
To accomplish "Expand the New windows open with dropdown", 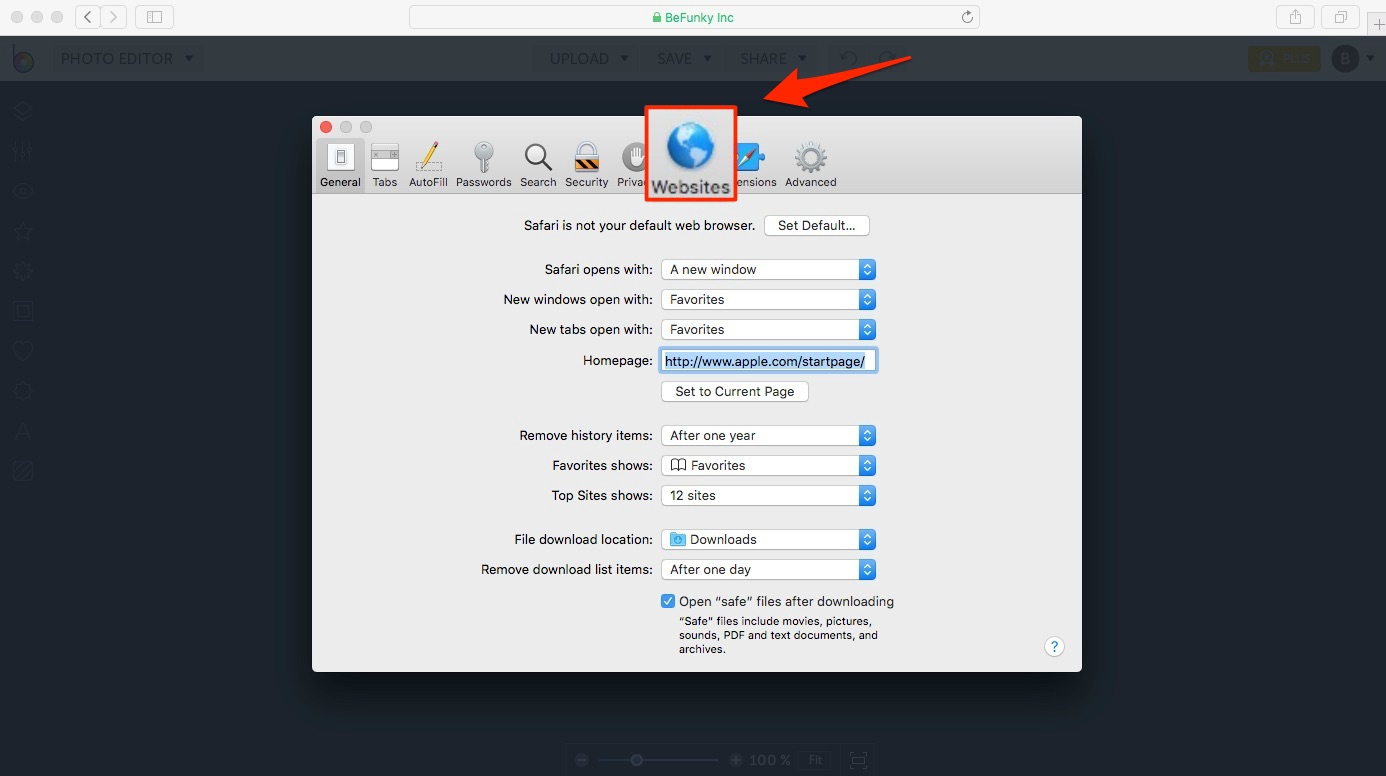I will point(769,300).
